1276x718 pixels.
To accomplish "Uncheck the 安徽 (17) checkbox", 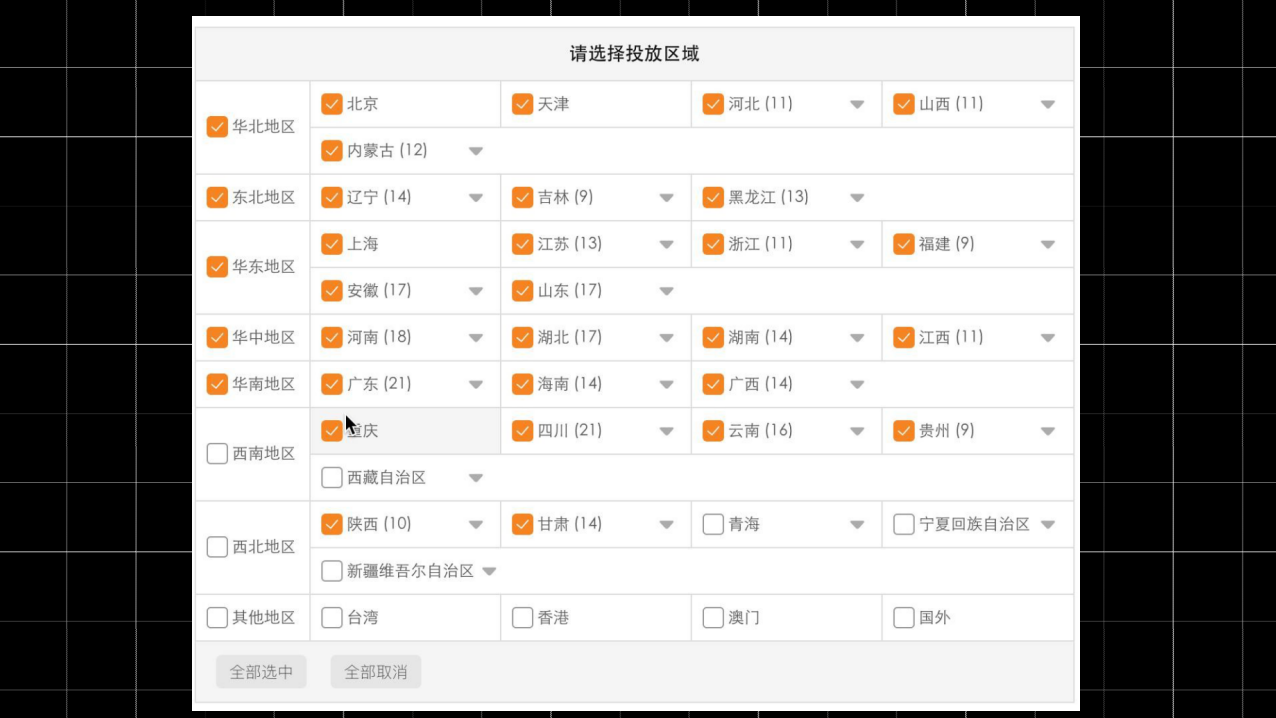I will [332, 291].
